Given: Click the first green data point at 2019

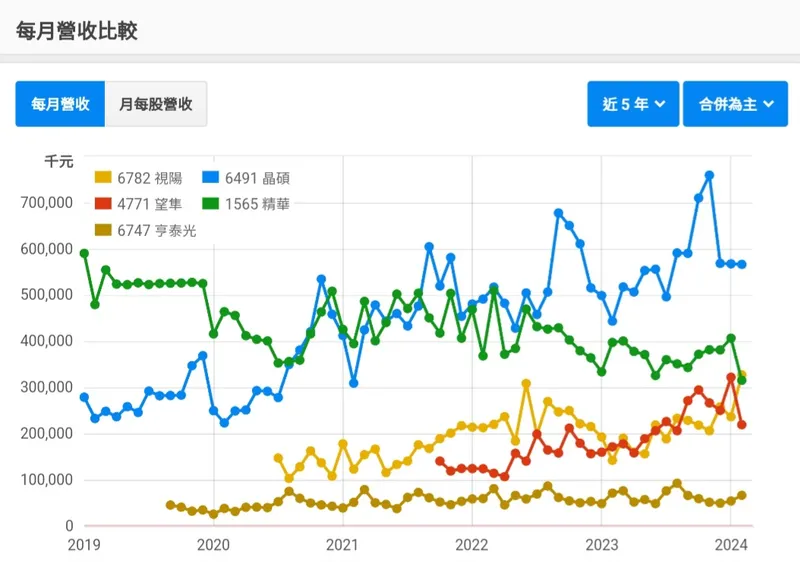Looking at the screenshot, I should 84,253.
